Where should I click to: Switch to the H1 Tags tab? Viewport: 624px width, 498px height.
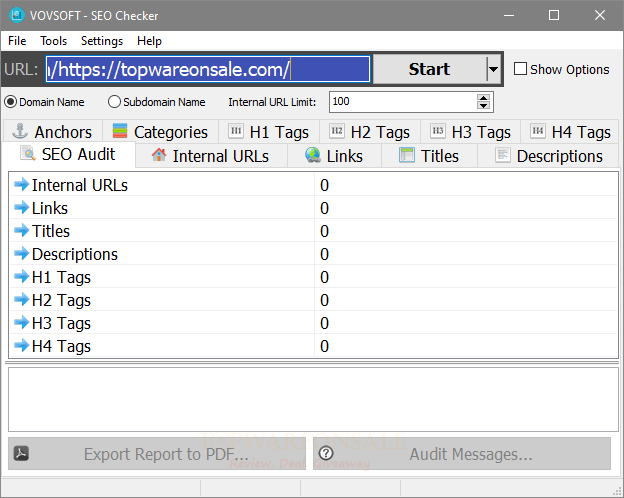point(269,132)
